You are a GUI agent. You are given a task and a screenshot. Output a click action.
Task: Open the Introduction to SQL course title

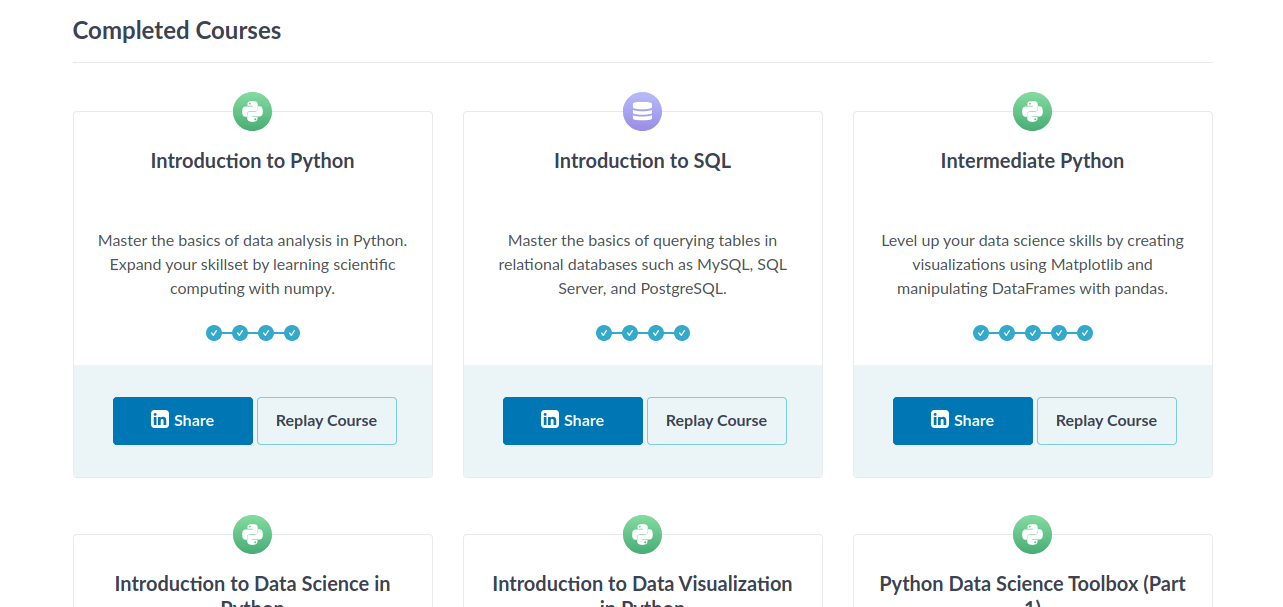pos(643,161)
